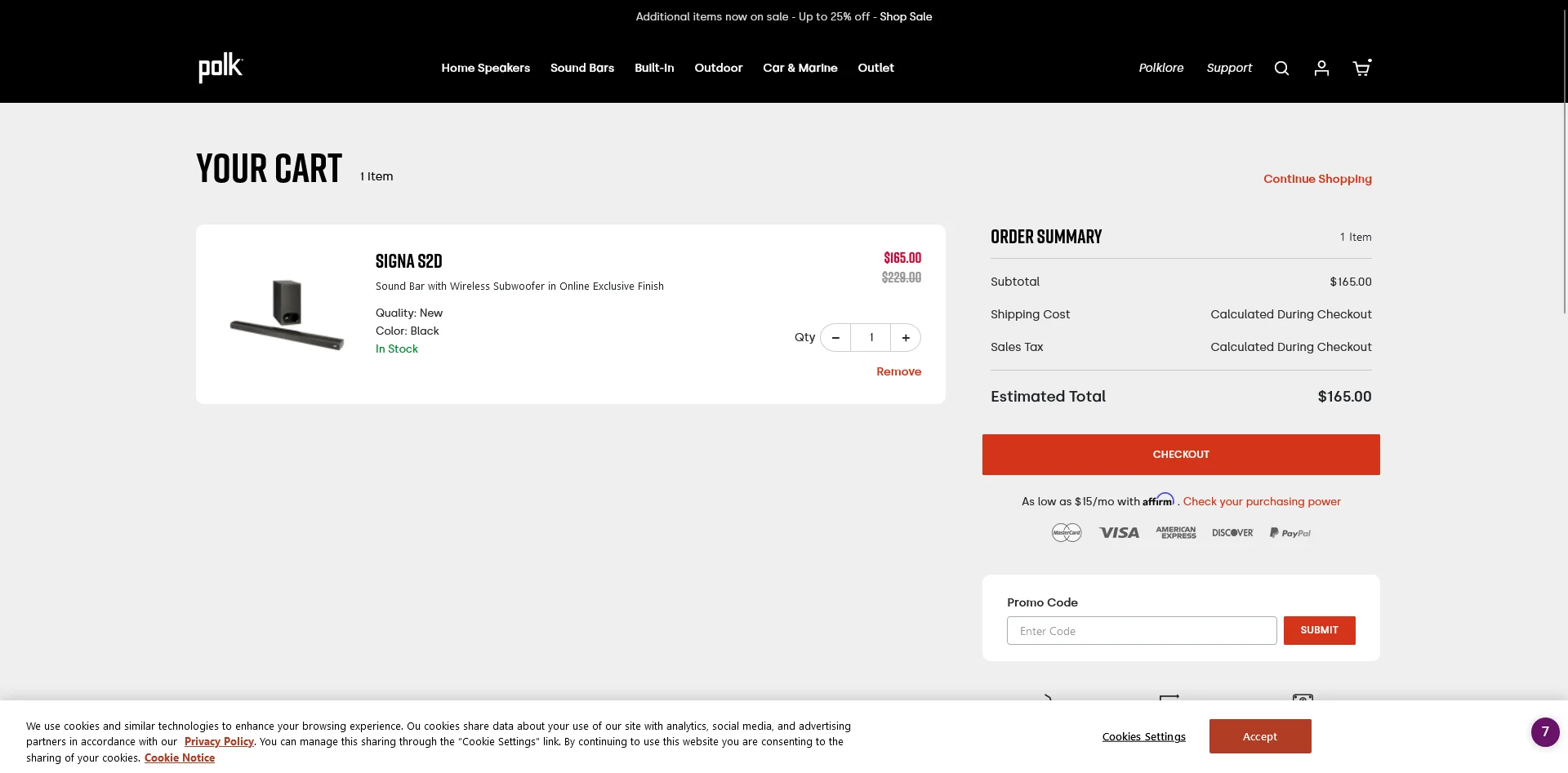Viewport: 1568px width, 773px height.
Task: Click the Subtotal $165.00 value
Action: click(1351, 282)
